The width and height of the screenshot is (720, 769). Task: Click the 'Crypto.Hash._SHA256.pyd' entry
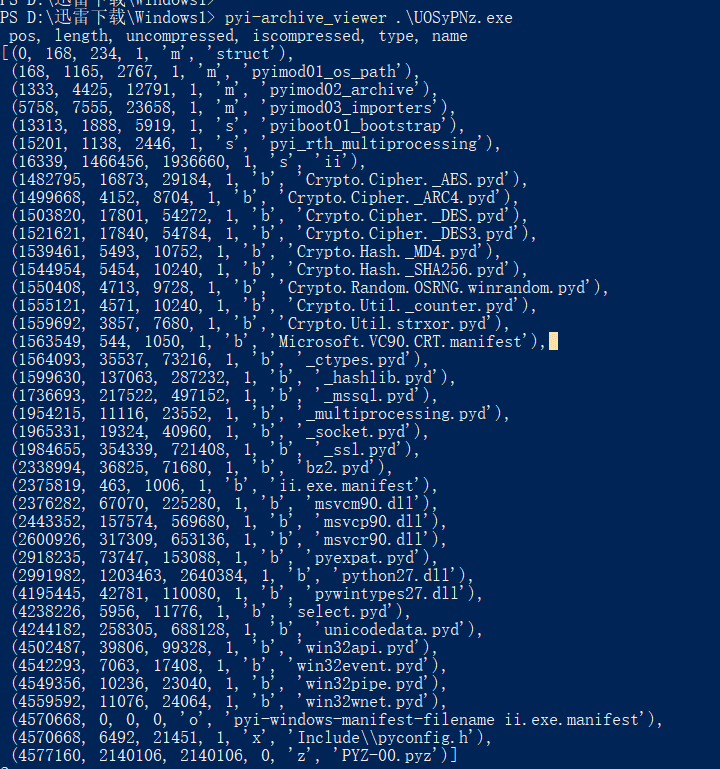point(270,270)
